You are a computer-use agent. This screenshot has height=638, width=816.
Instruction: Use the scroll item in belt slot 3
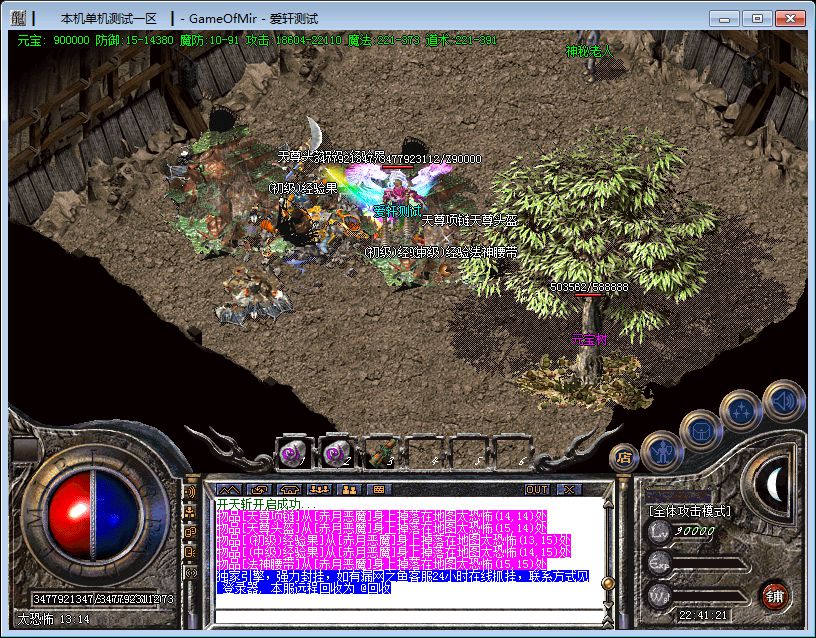pyautogui.click(x=380, y=453)
